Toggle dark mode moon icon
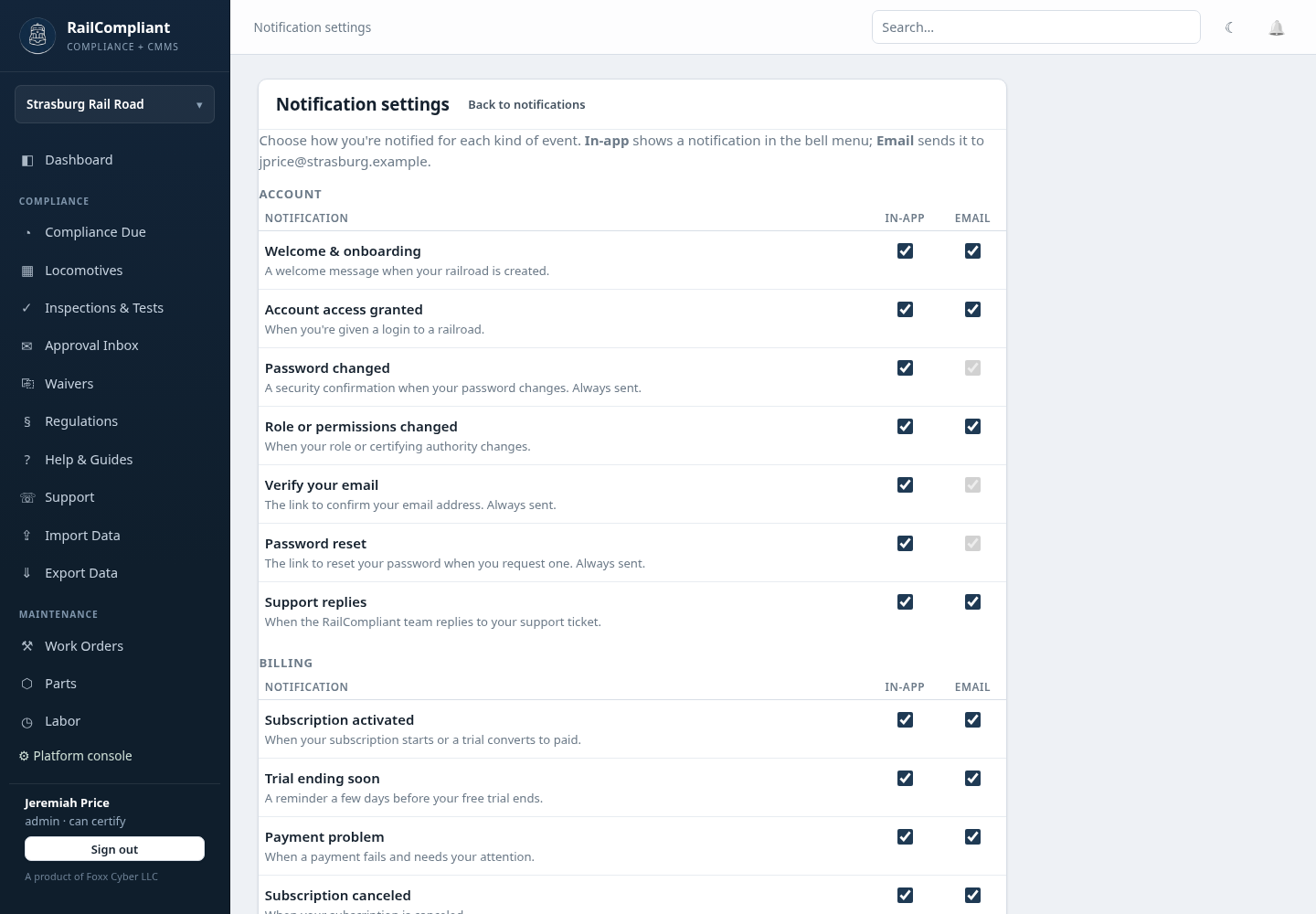 coord(1230,27)
